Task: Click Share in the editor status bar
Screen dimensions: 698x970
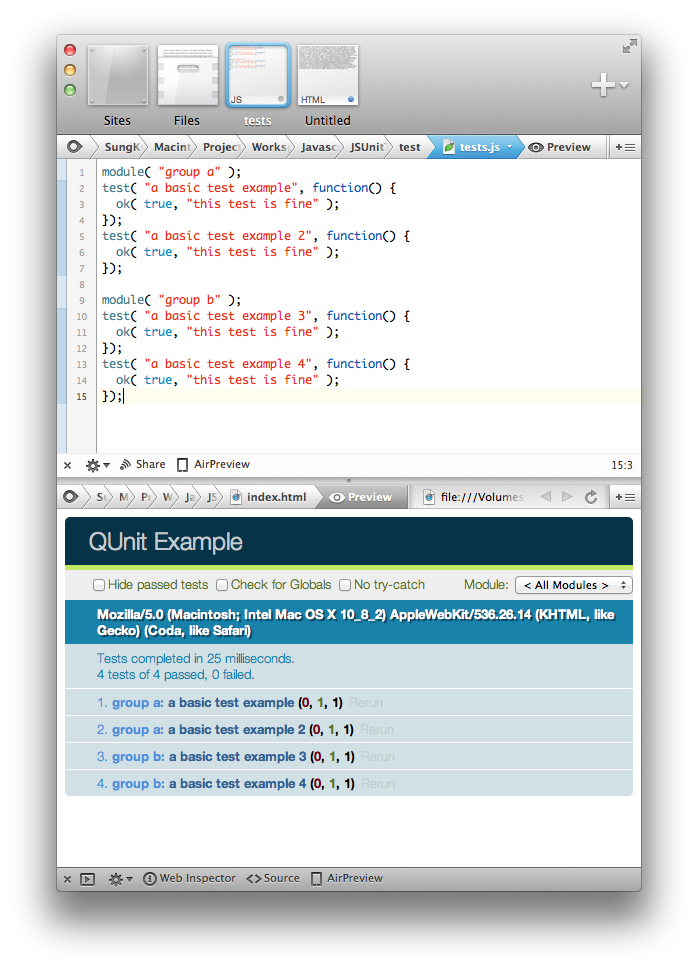Action: pyautogui.click(x=143, y=465)
